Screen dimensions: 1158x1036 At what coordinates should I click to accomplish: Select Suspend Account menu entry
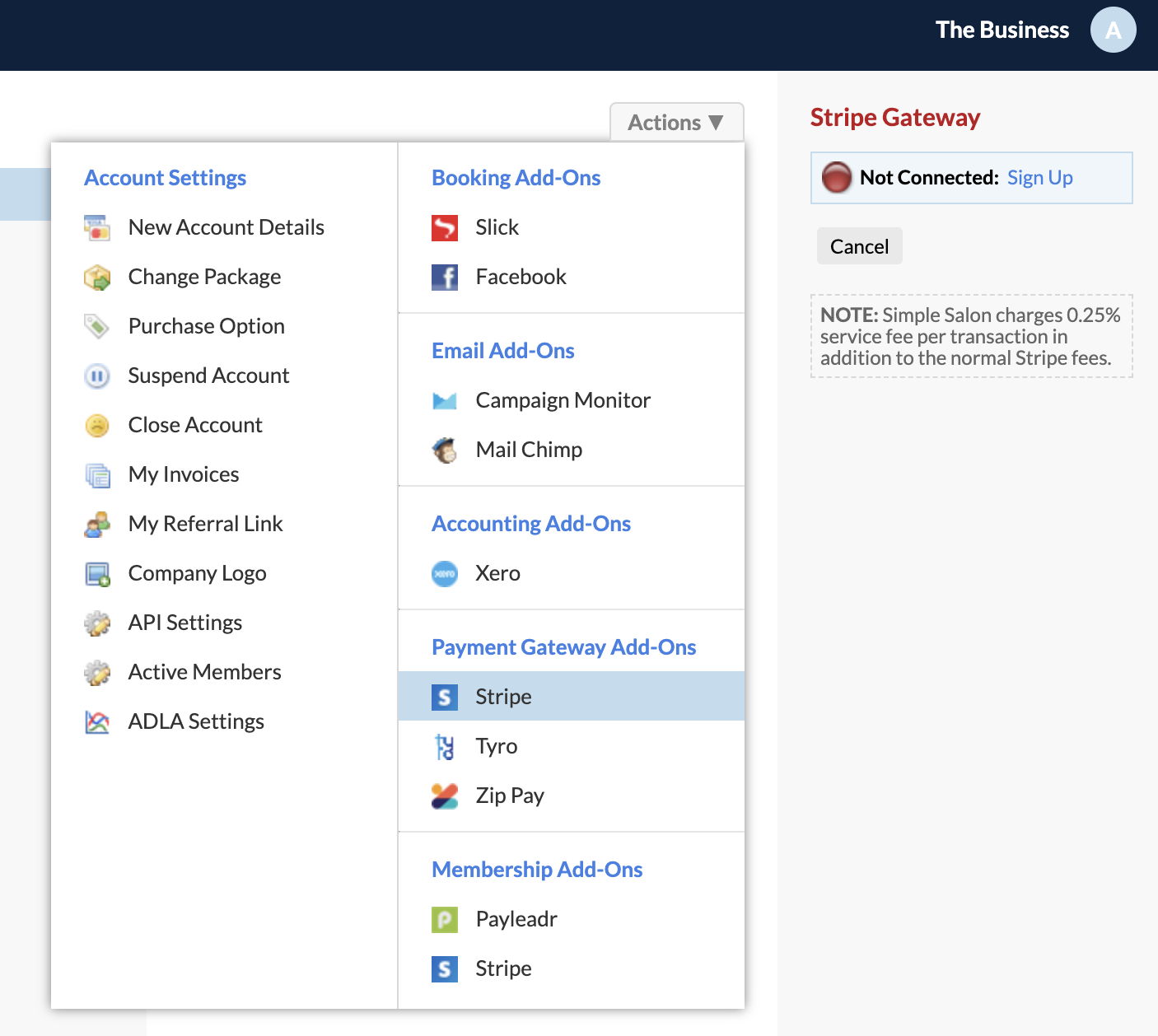coord(225,376)
